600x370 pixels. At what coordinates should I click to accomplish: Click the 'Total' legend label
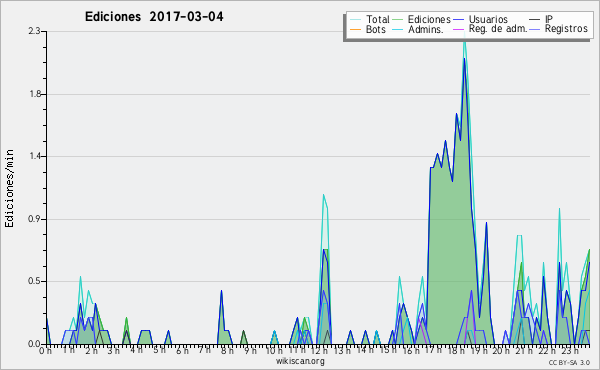pyautogui.click(x=377, y=19)
